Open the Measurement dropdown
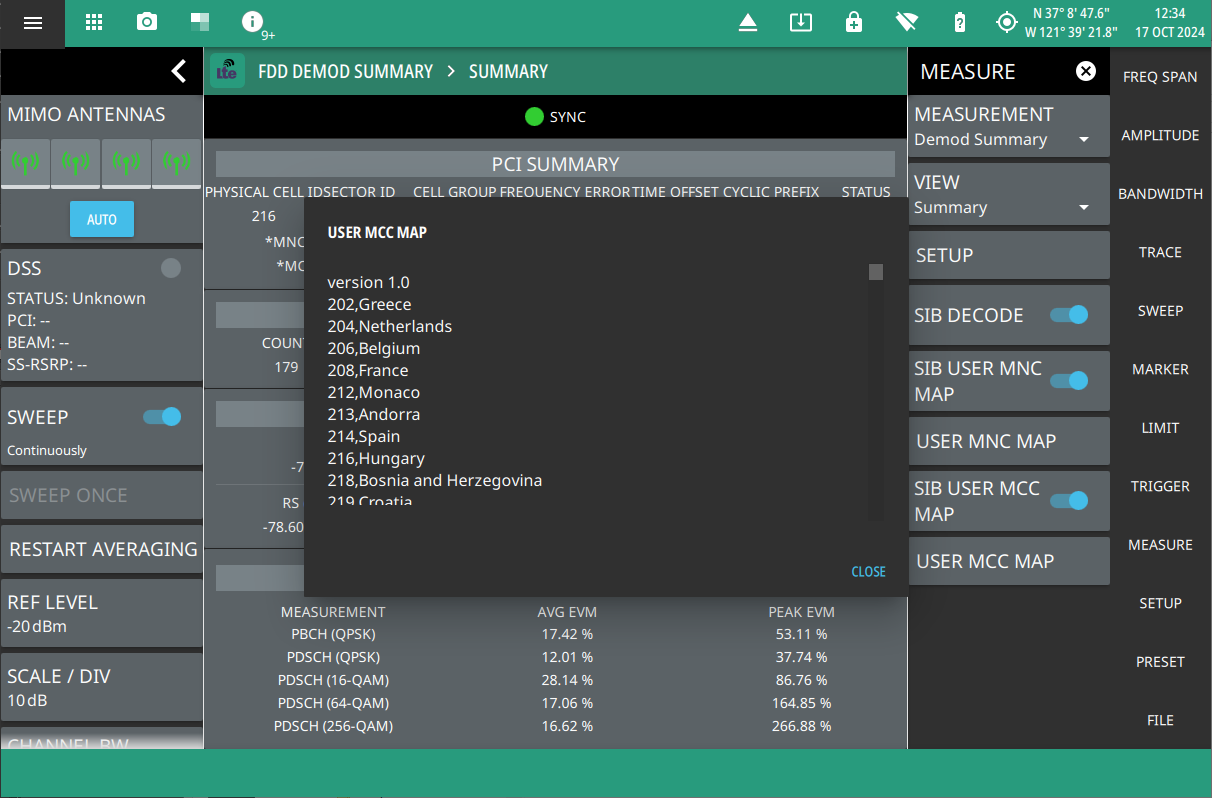The width and height of the screenshot is (1212, 798). (1008, 127)
